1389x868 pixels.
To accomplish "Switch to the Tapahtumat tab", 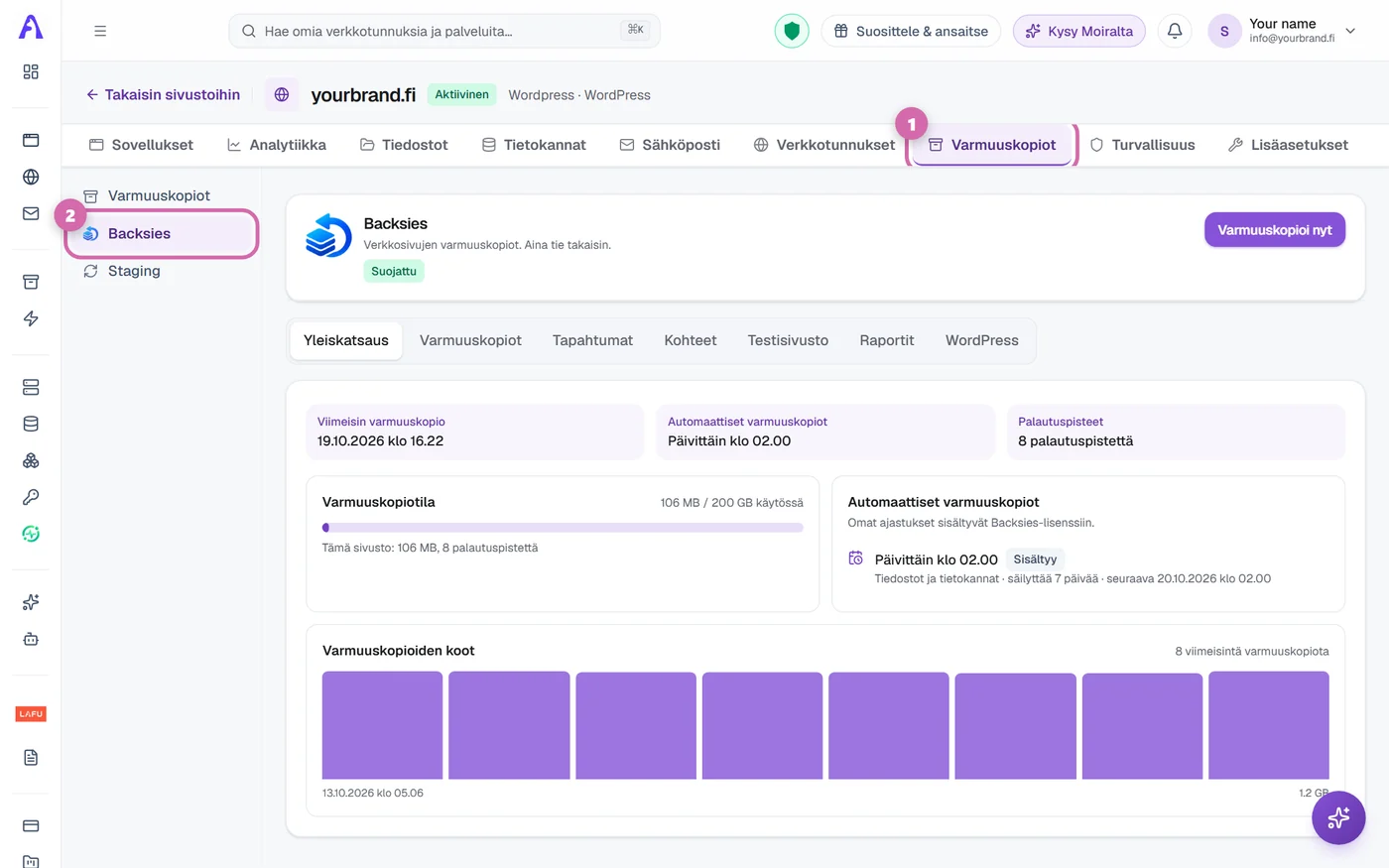I will [592, 340].
